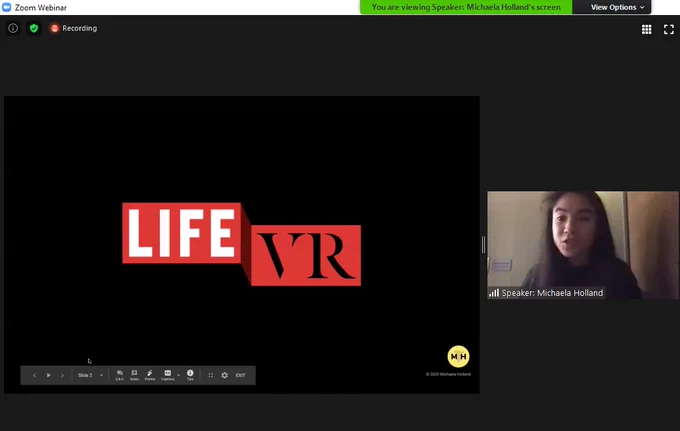This screenshot has width=680, height=431.
Task: Click the green screen-sharing notification banner
Action: [466, 7]
